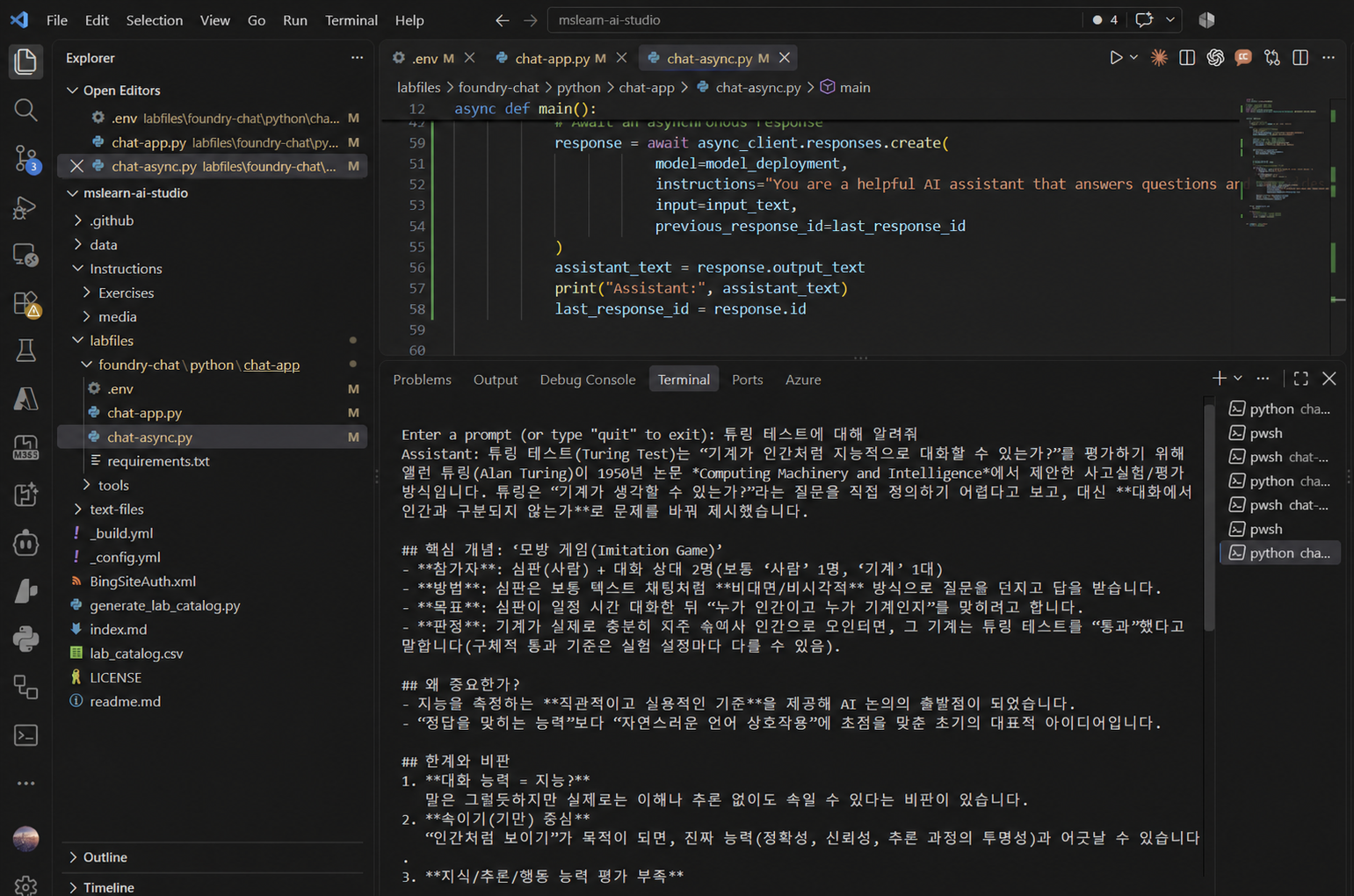The width and height of the screenshot is (1354, 896).
Task: Go back with the navigation arrow
Action: 502,20
